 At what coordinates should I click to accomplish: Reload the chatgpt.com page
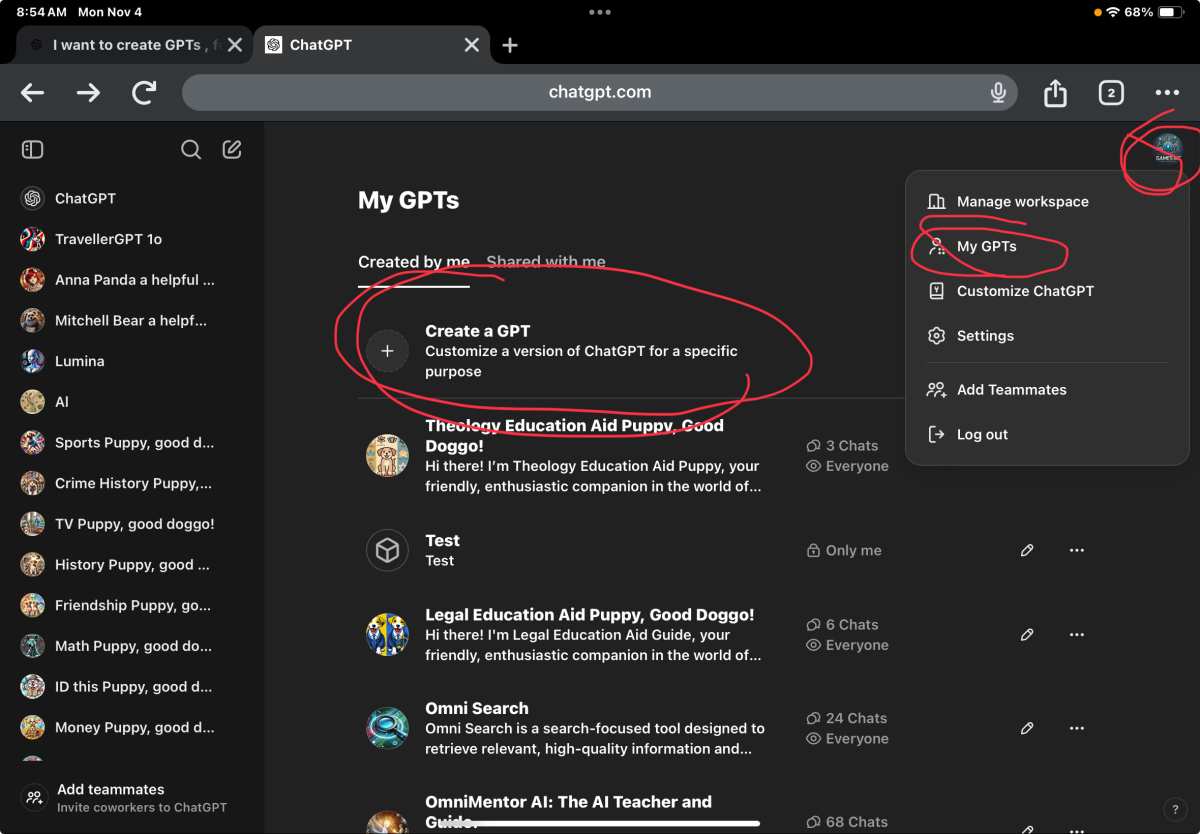[144, 93]
